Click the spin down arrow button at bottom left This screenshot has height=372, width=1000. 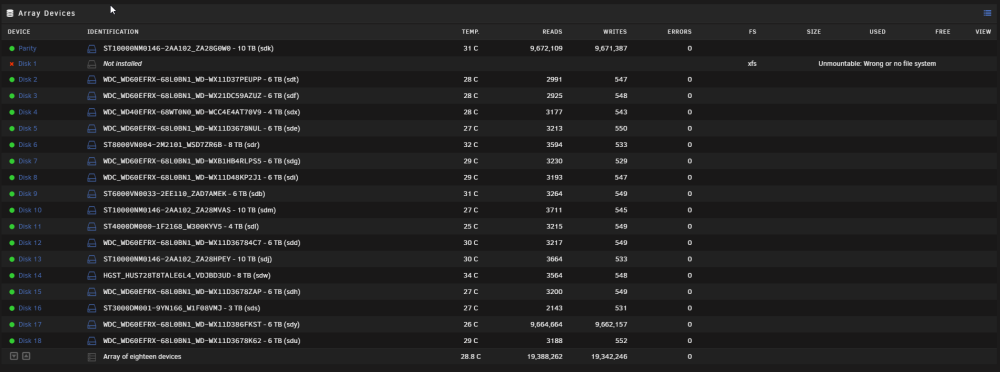point(14,356)
